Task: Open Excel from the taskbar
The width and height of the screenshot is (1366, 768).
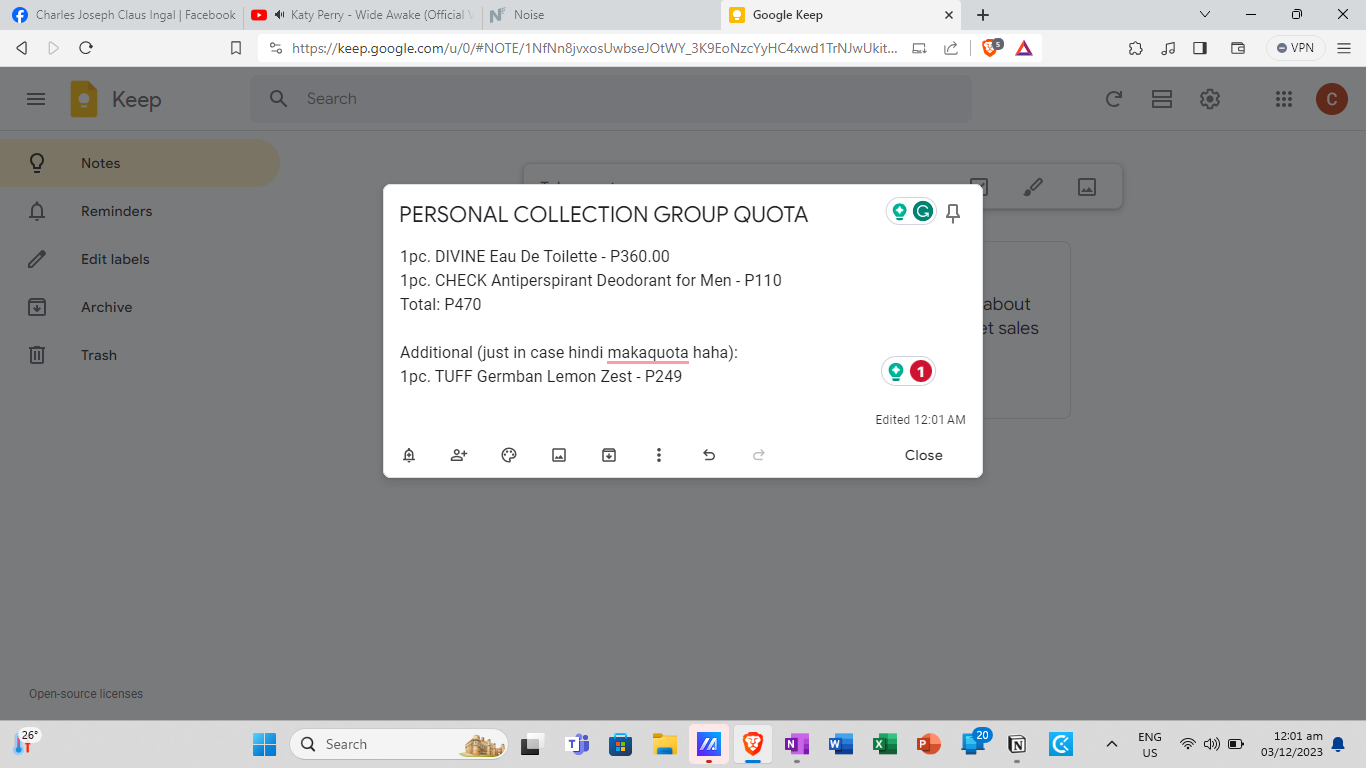Action: click(884, 744)
